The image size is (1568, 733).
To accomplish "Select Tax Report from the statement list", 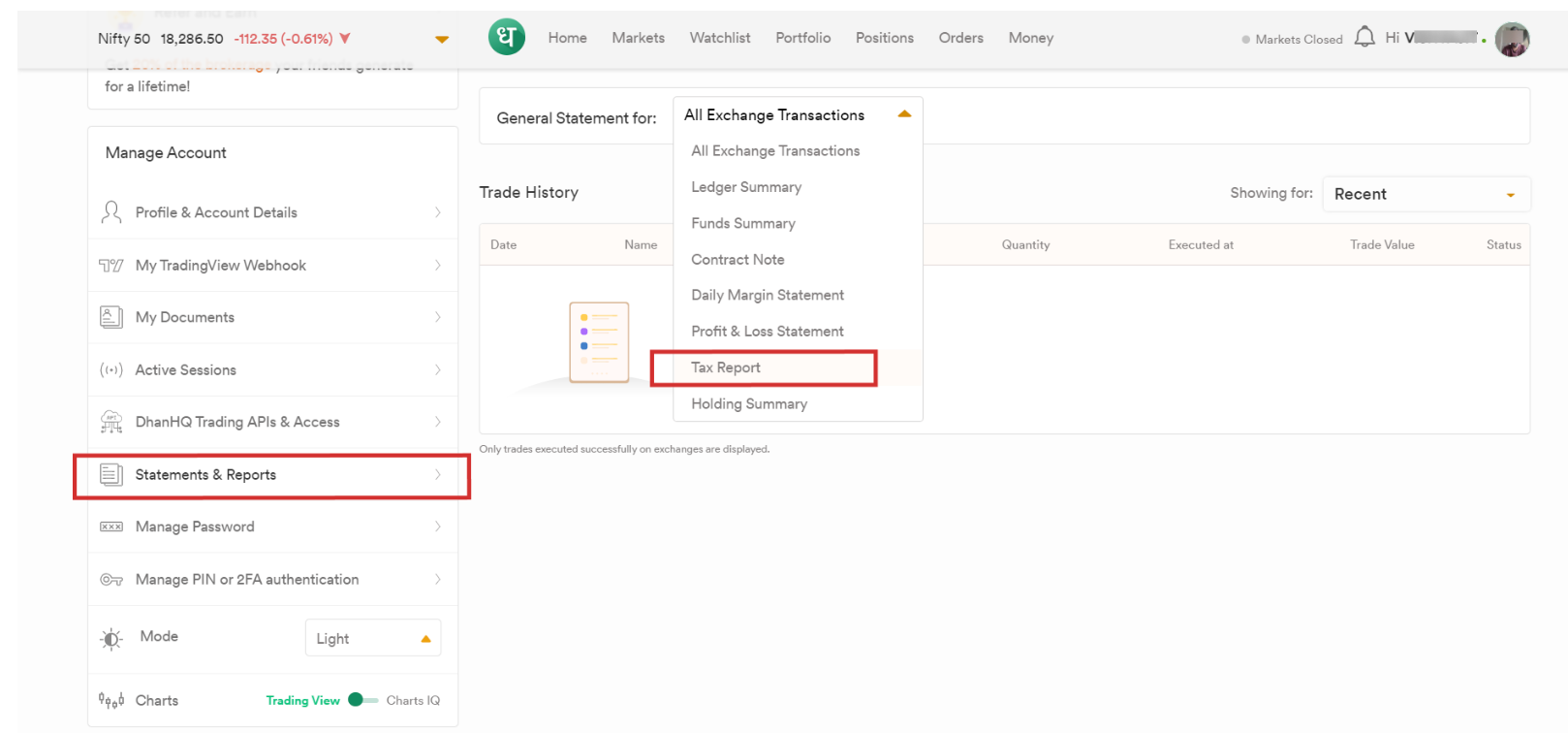I will (x=726, y=367).
